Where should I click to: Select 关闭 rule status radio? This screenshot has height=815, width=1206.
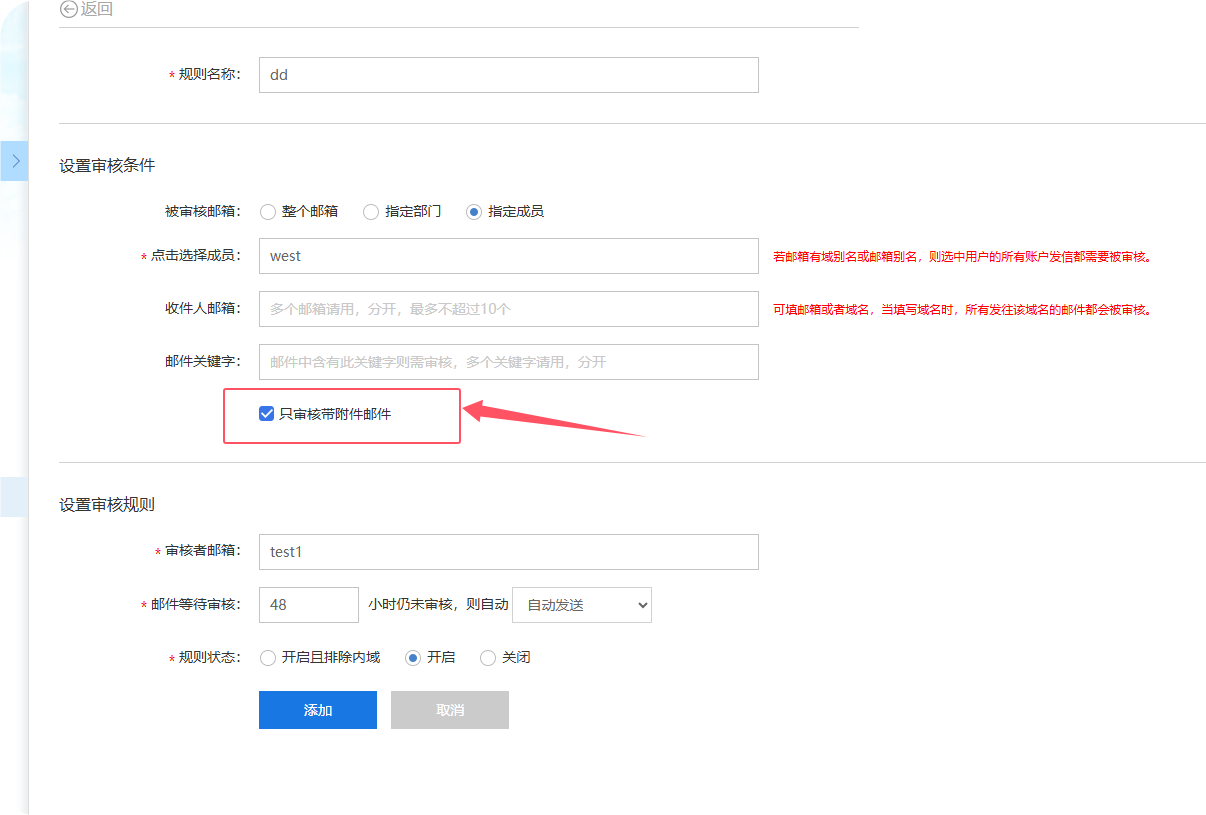(488, 658)
